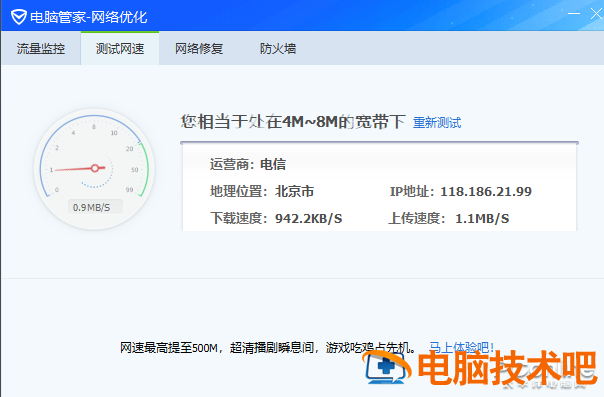The image size is (604, 397).
Task: Click the 网速最高提至500M promotion text
Action: click(x=268, y=348)
